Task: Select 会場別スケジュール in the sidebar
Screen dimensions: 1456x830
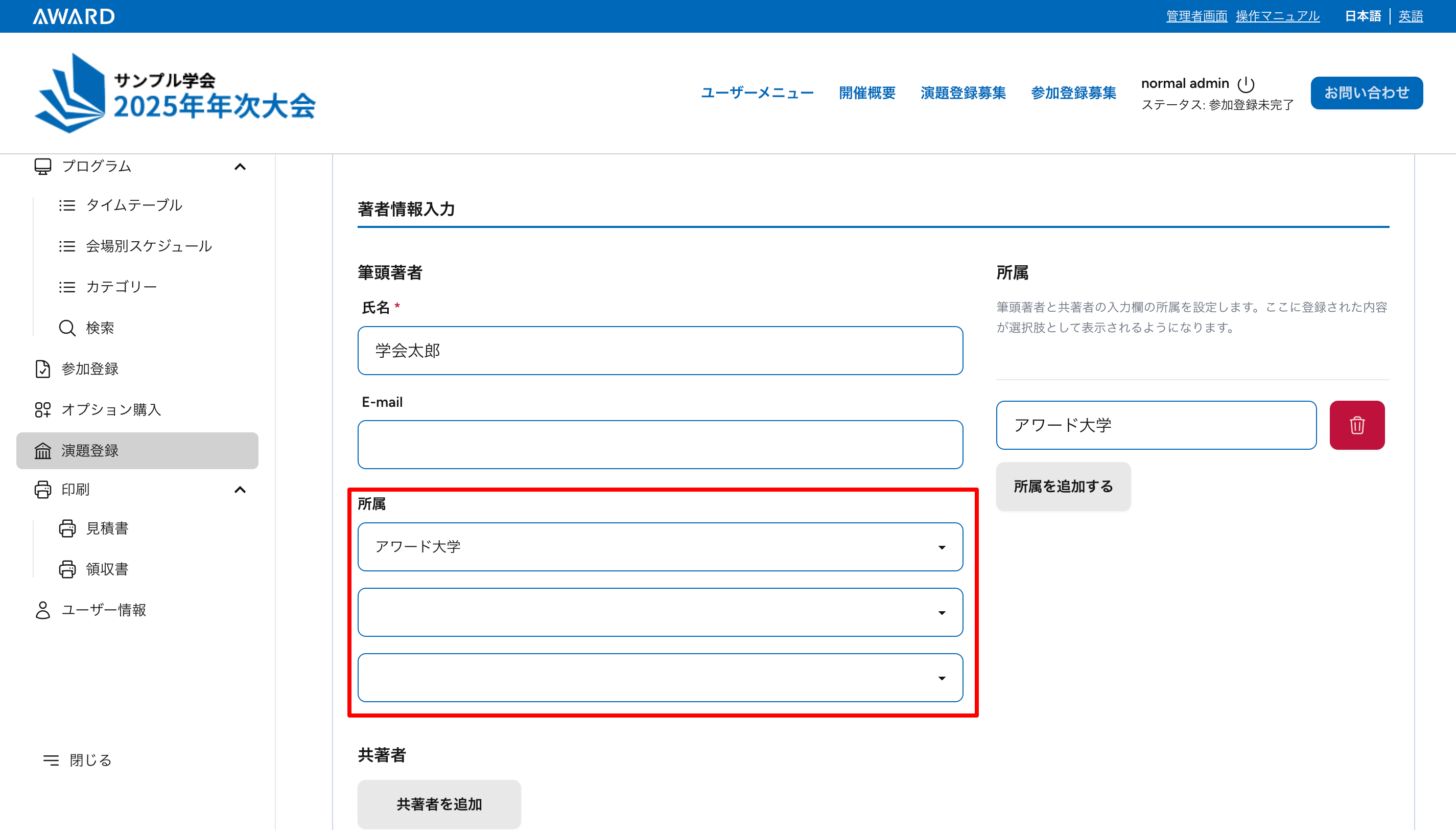Action: pyautogui.click(x=149, y=246)
